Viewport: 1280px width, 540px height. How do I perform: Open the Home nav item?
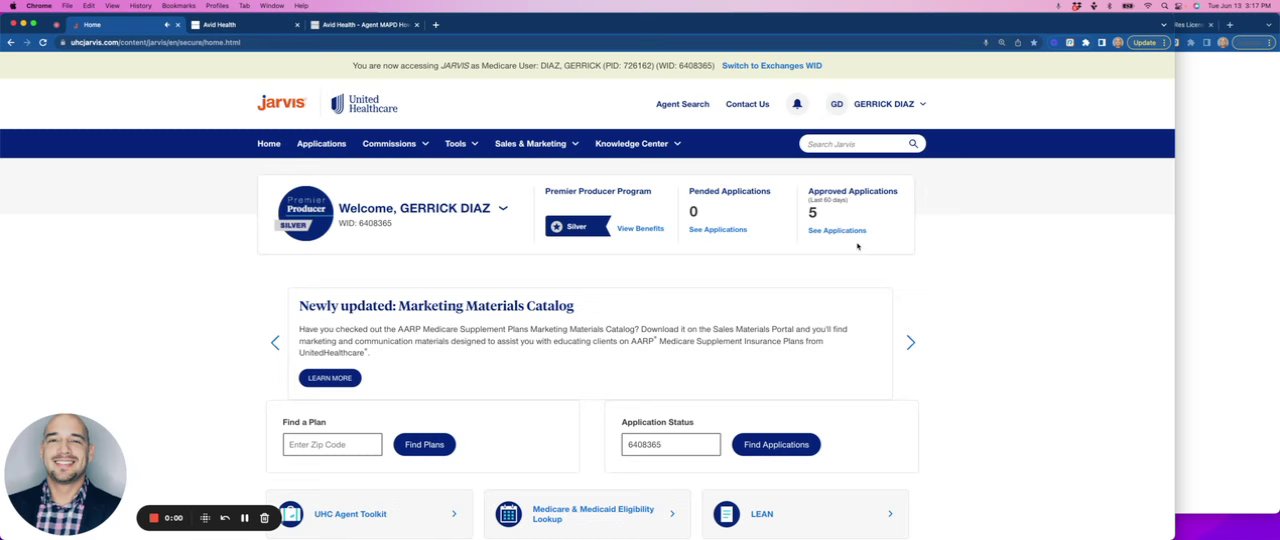269,144
